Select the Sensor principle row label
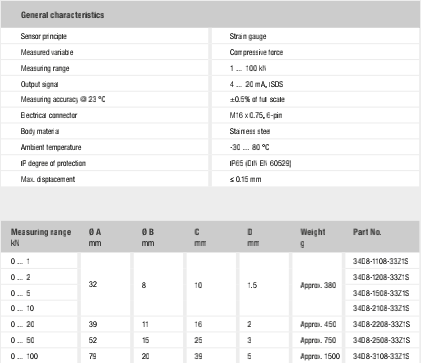The width and height of the screenshot is (421, 363). (44, 36)
